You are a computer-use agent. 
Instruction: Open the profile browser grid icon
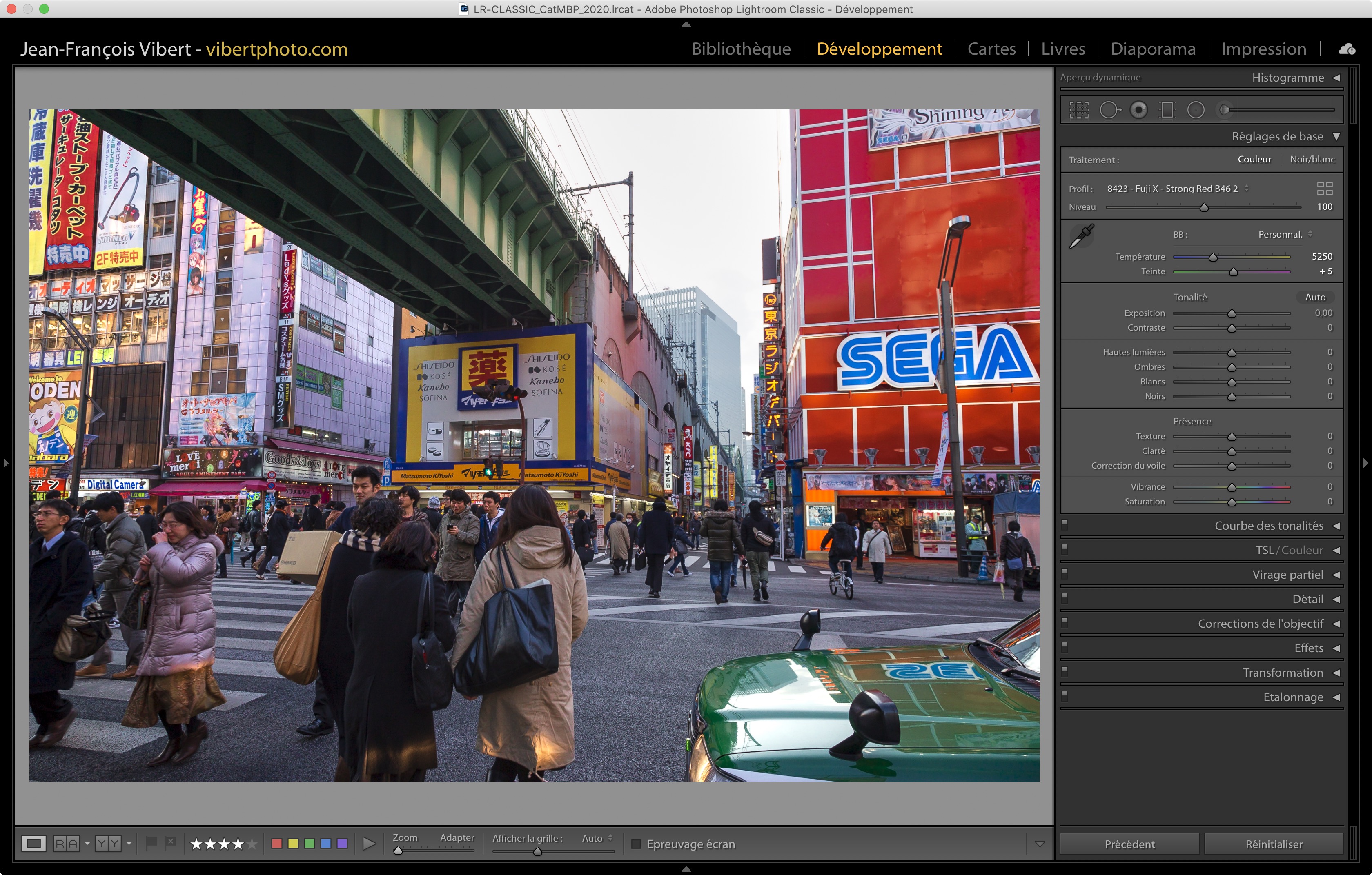[x=1324, y=189]
